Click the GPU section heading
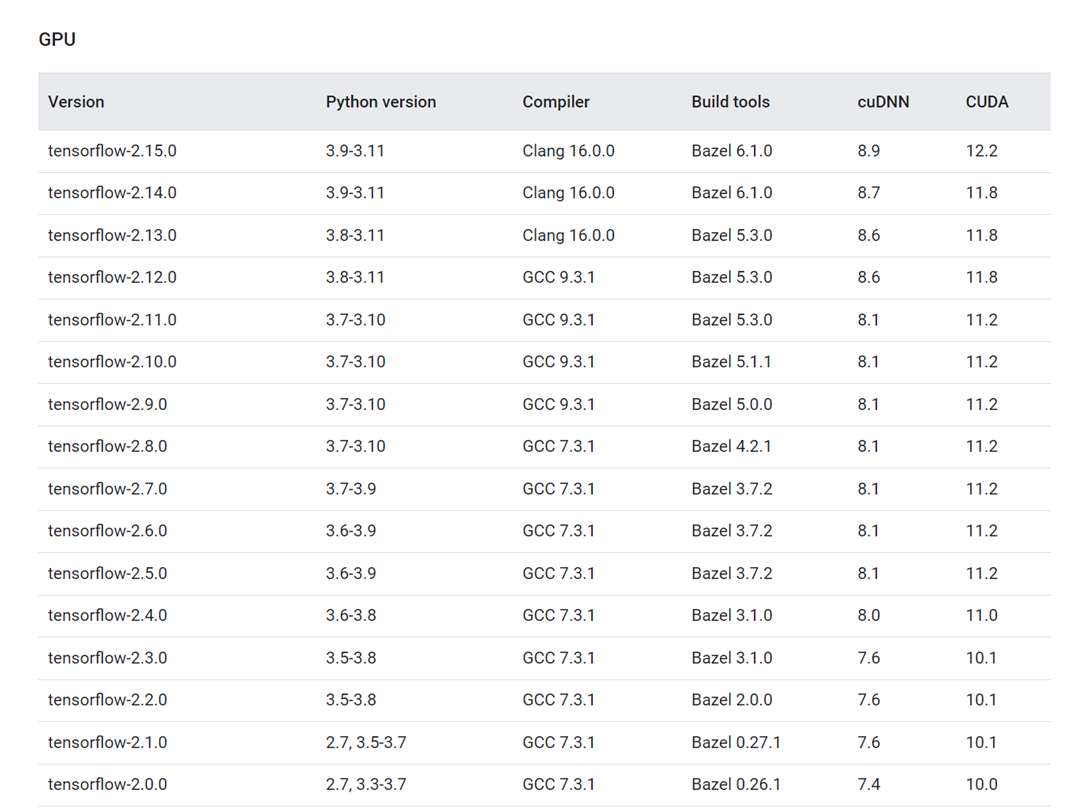1087x811 pixels. 57,40
